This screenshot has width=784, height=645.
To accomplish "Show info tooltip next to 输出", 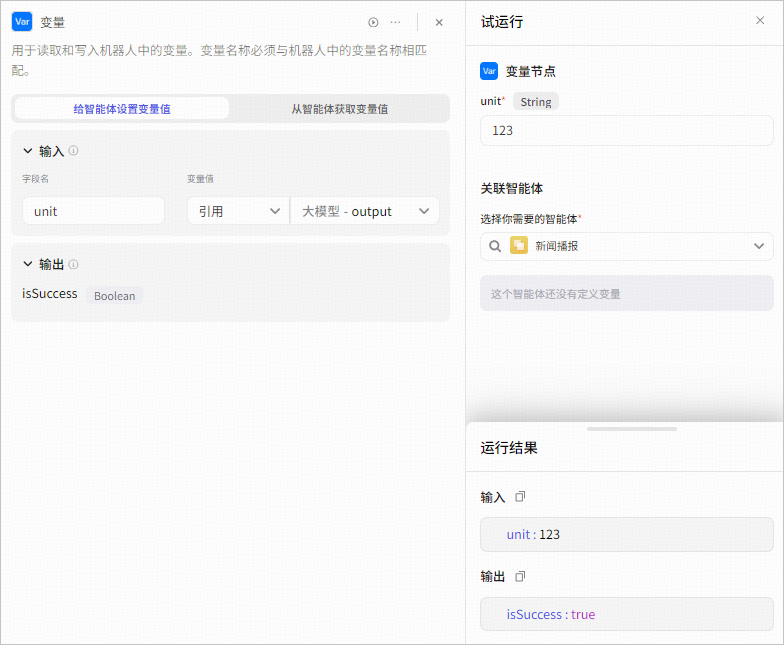I will click(74, 264).
